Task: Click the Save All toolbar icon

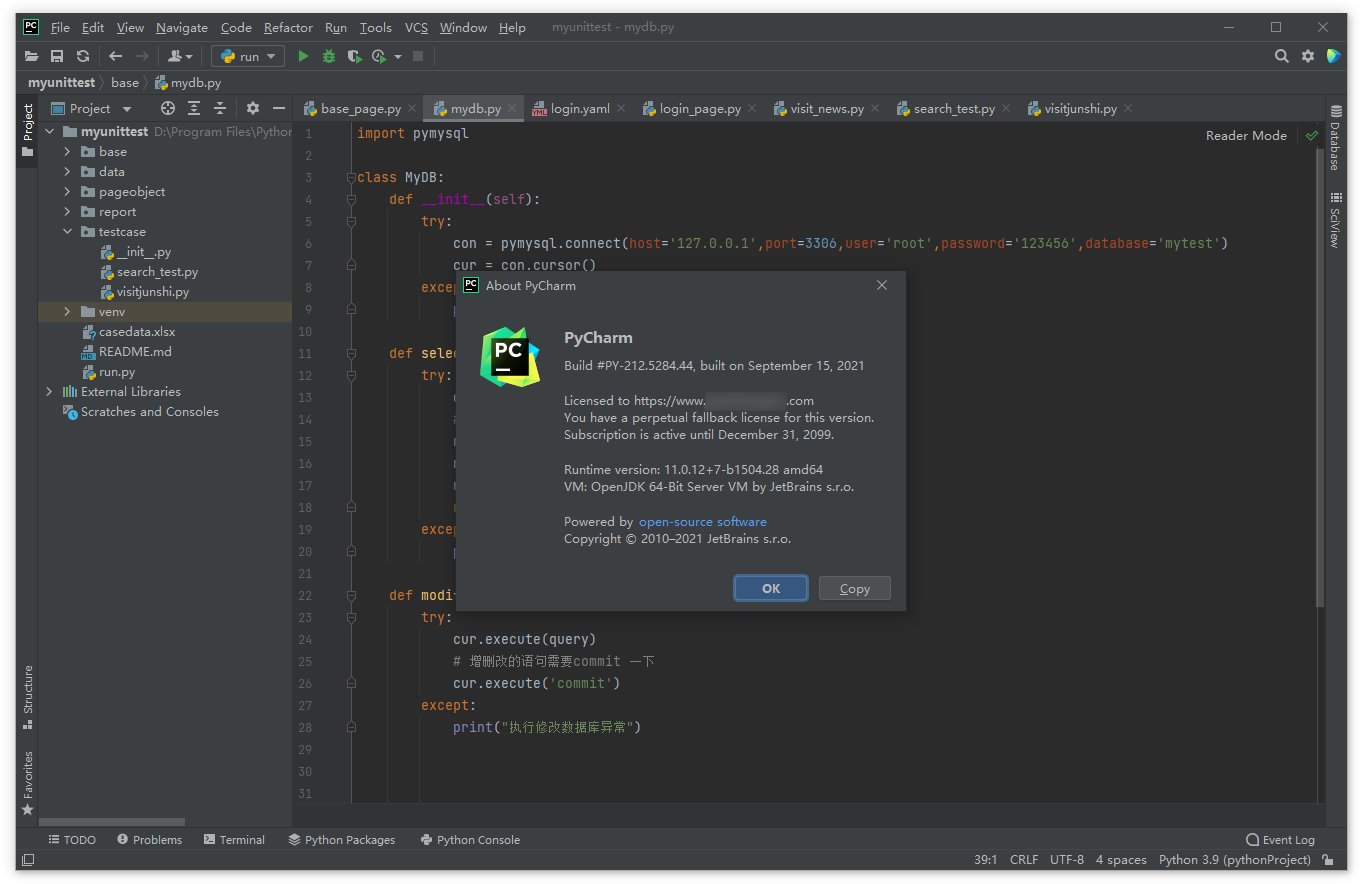Action: pyautogui.click(x=57, y=57)
